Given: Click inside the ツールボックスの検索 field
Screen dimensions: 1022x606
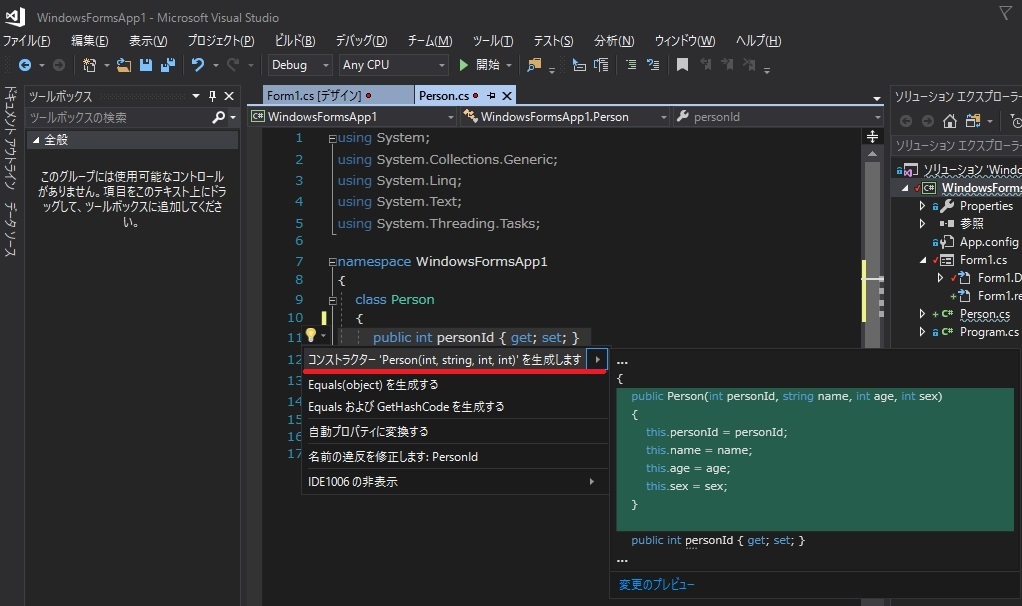Looking at the screenshot, I should [x=119, y=117].
